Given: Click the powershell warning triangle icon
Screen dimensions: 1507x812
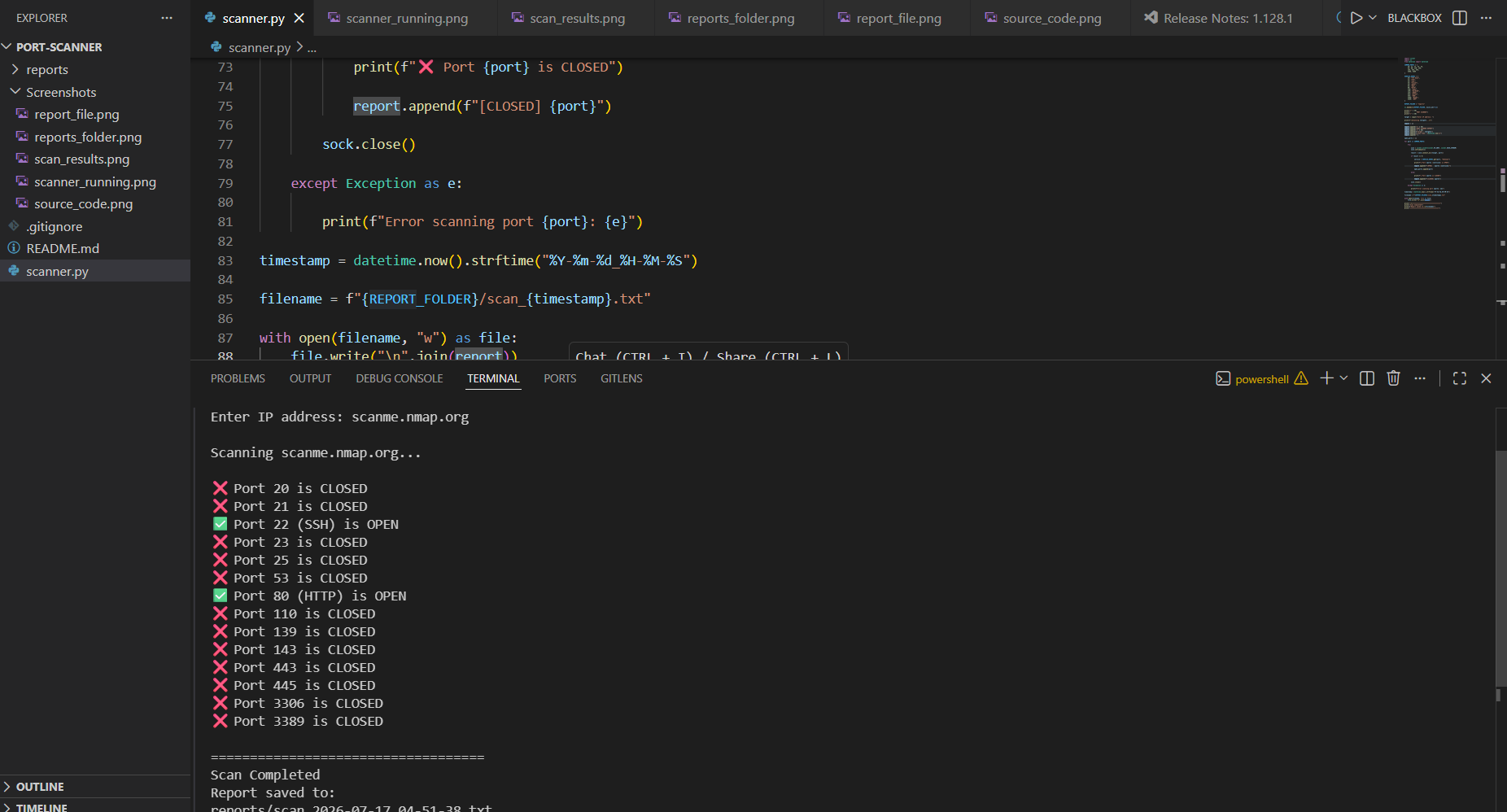Looking at the screenshot, I should [1301, 378].
